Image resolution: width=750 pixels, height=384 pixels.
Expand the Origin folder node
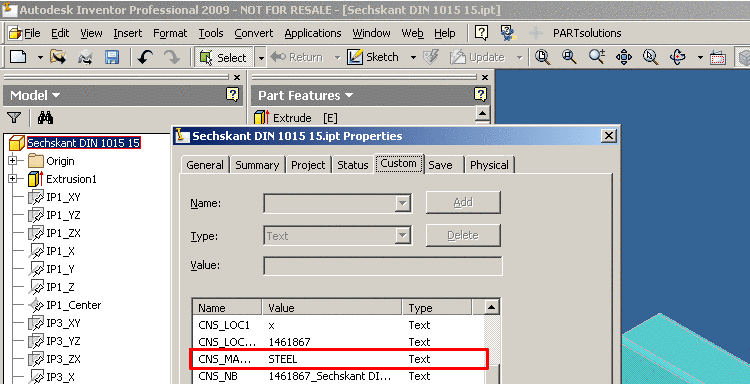coord(13,161)
